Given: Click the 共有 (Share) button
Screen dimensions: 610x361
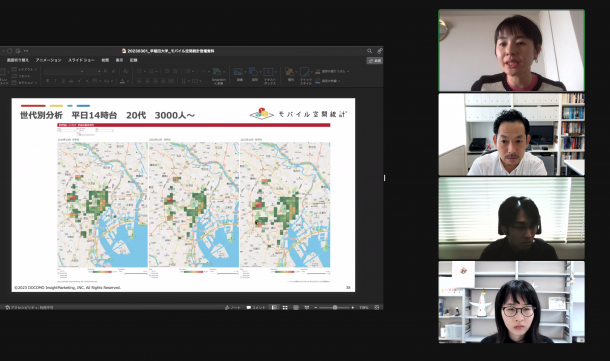Looking at the screenshot, I should tap(375, 61).
